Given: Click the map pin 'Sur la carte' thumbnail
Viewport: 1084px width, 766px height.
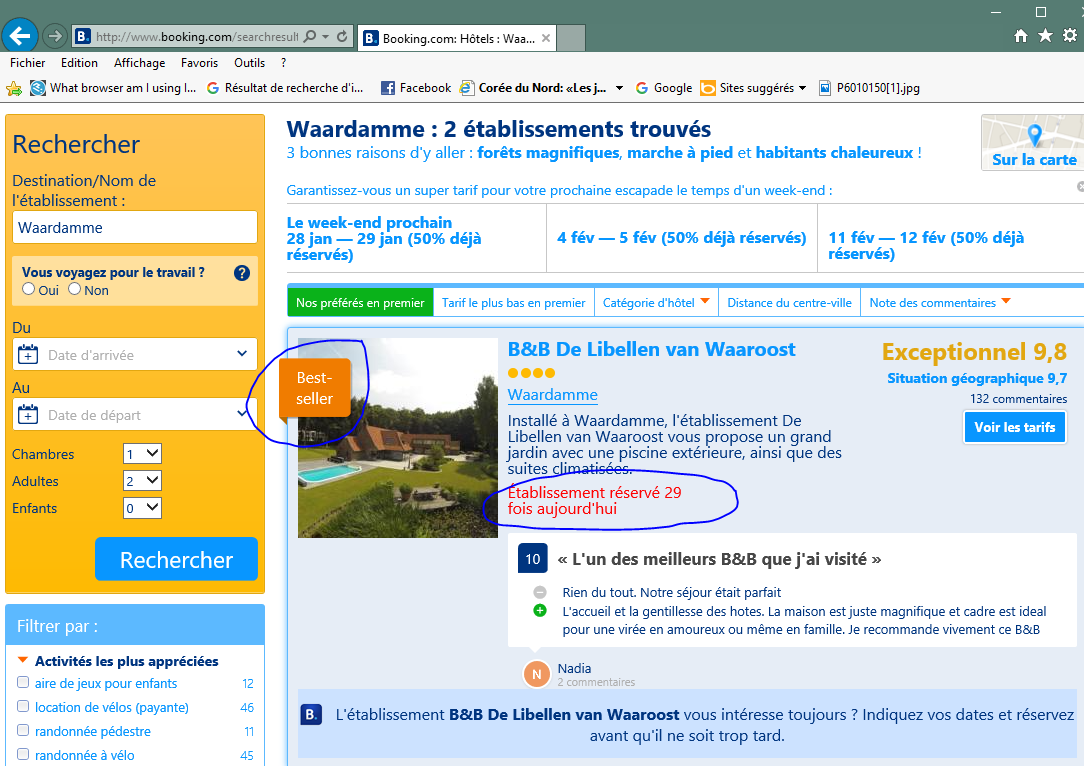Looking at the screenshot, I should pyautogui.click(x=1033, y=142).
